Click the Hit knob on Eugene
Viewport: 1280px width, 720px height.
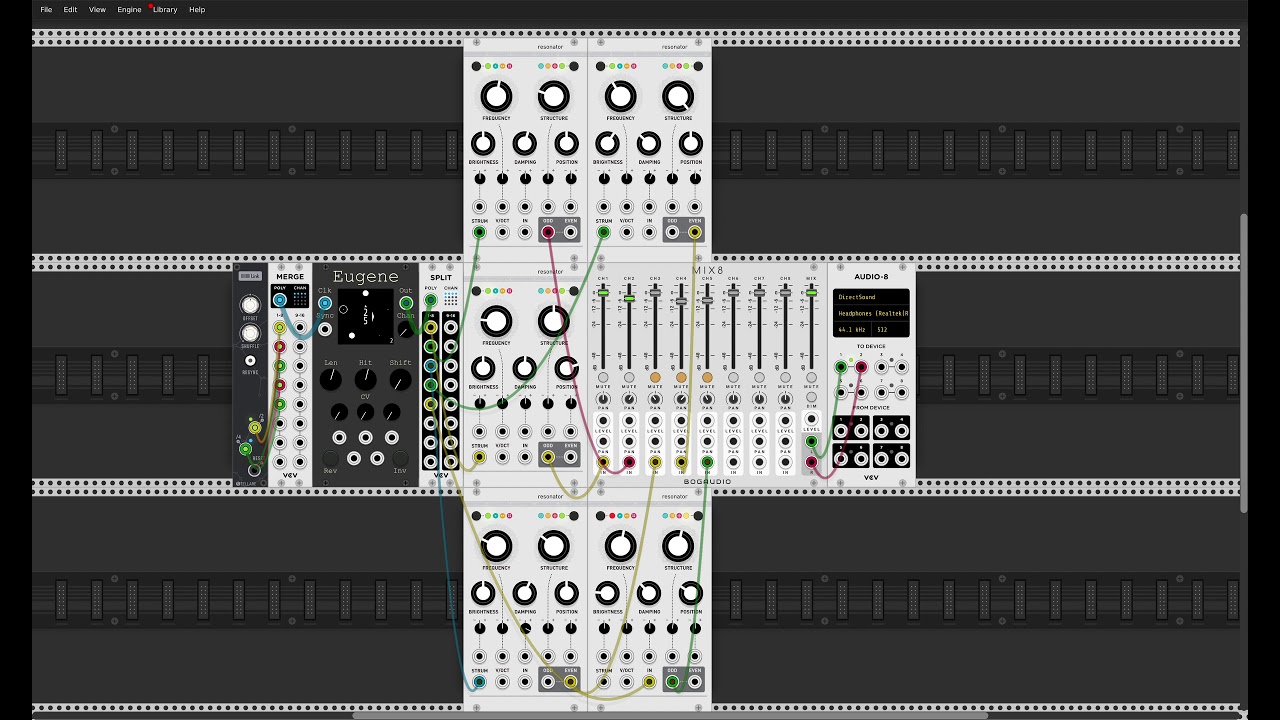[x=366, y=379]
